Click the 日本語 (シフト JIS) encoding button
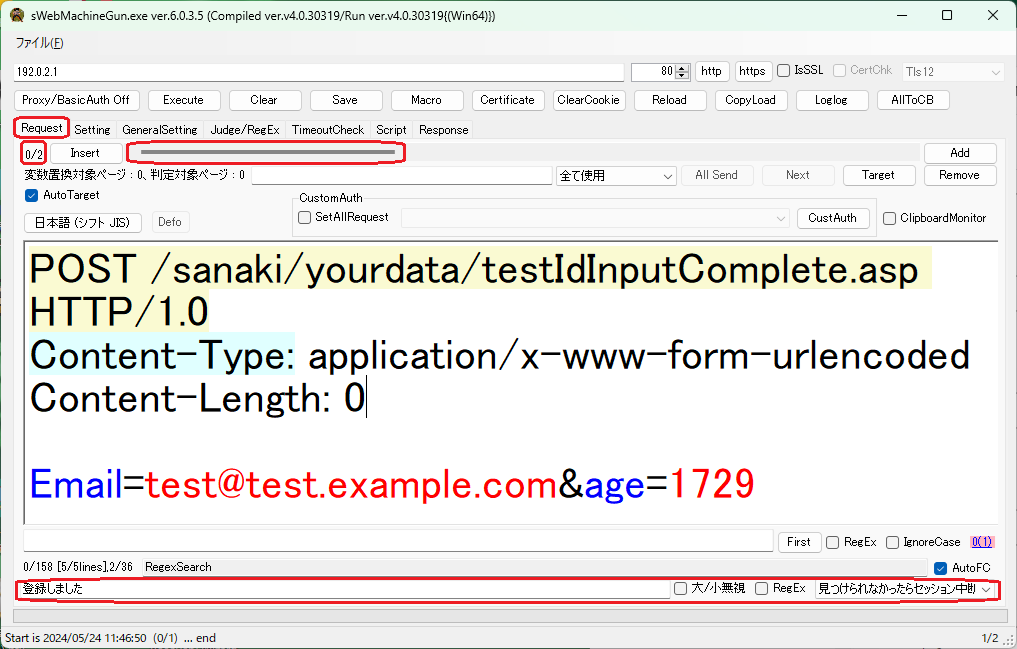This screenshot has height=649, width=1017. [x=82, y=222]
